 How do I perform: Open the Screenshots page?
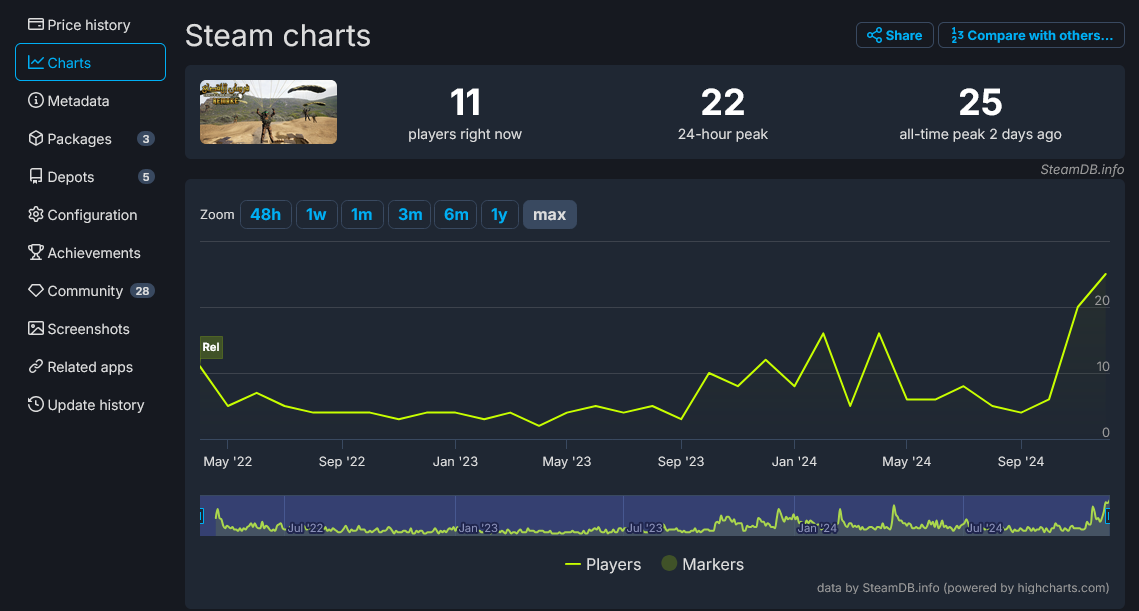(x=90, y=328)
